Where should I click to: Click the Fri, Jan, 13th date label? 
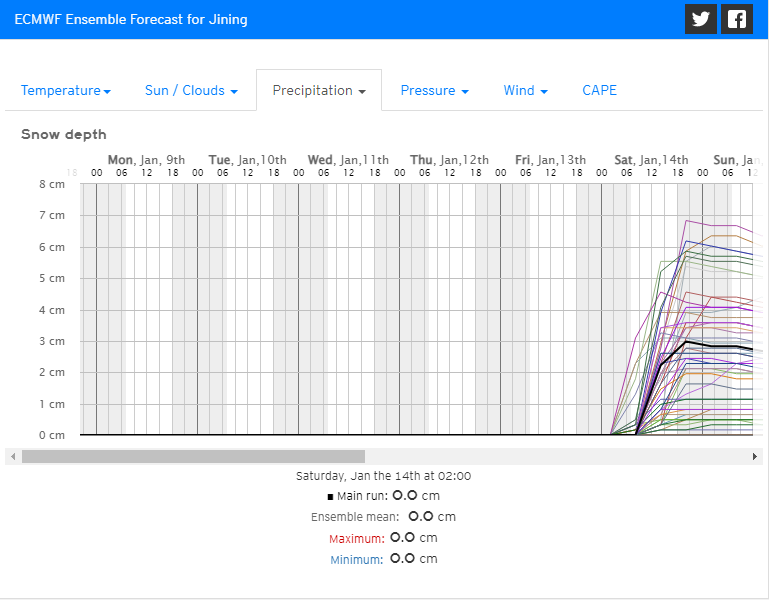[x=551, y=160]
